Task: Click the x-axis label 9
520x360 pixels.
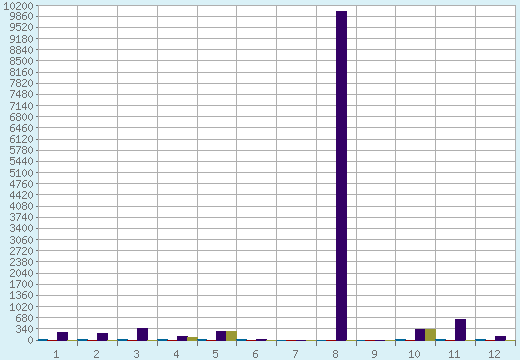Action: (x=374, y=354)
